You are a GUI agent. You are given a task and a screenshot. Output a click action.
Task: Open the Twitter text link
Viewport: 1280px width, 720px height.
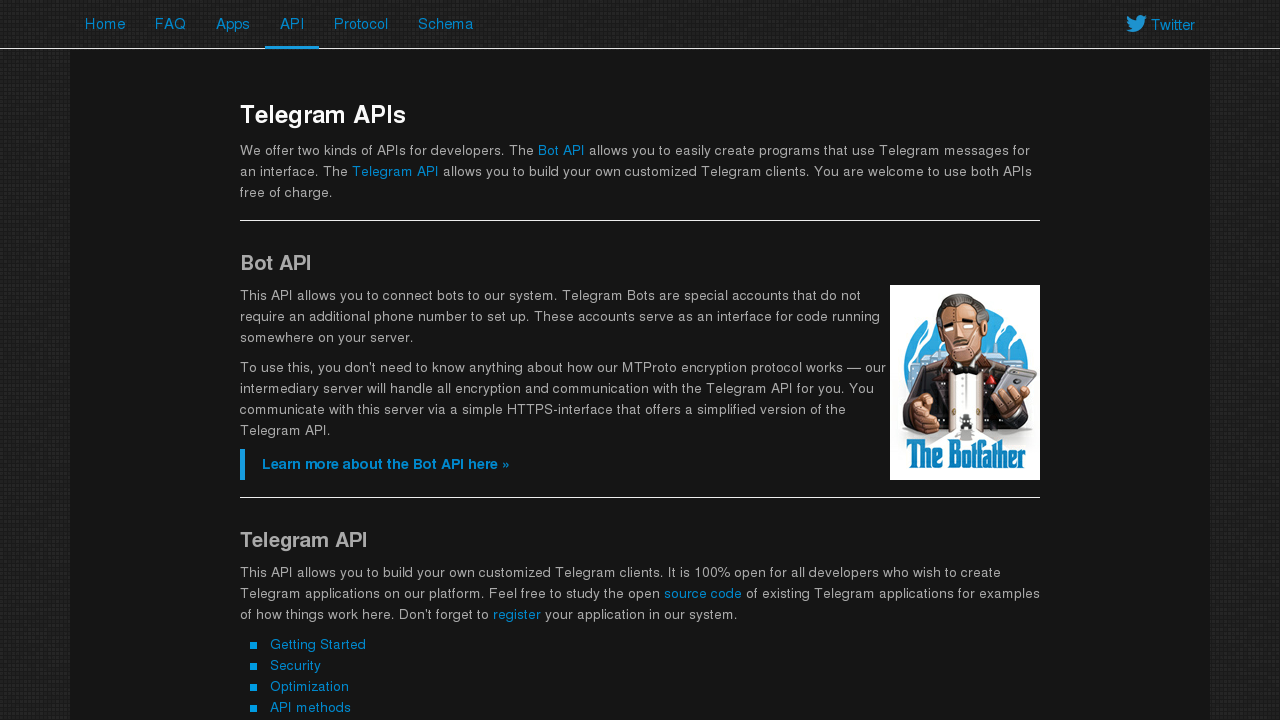point(1173,25)
